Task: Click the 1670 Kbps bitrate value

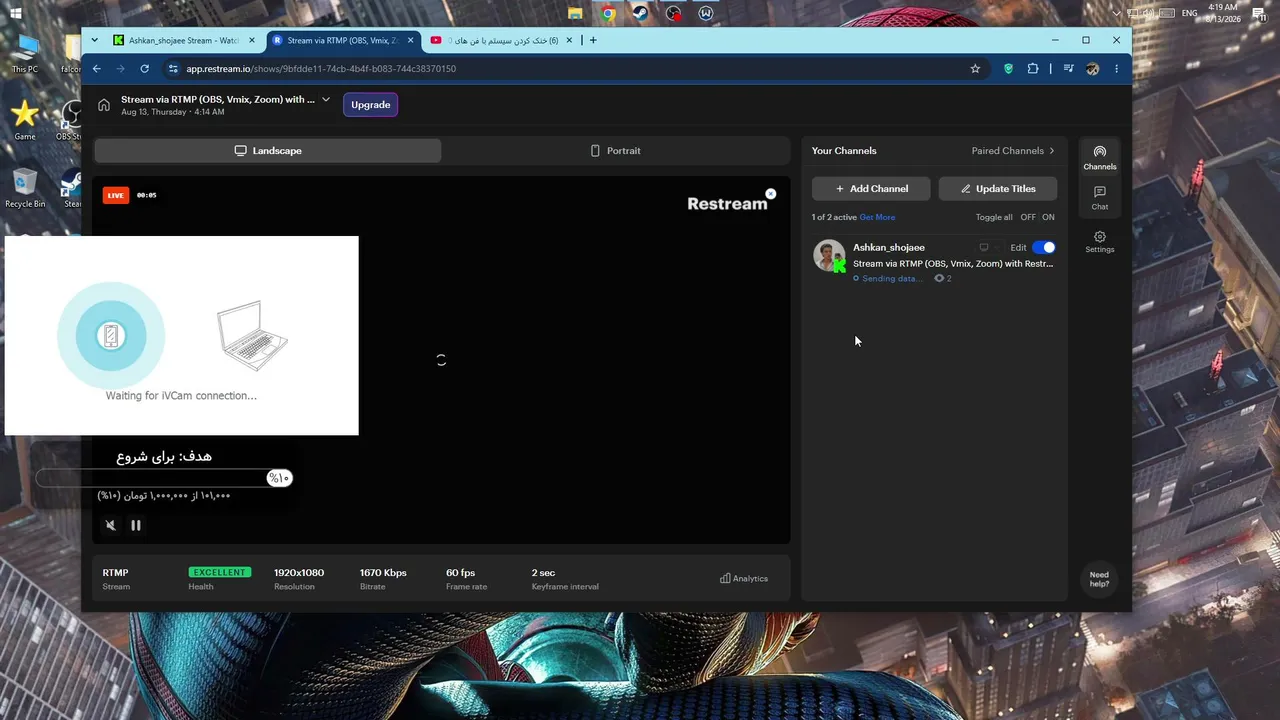Action: (x=383, y=573)
